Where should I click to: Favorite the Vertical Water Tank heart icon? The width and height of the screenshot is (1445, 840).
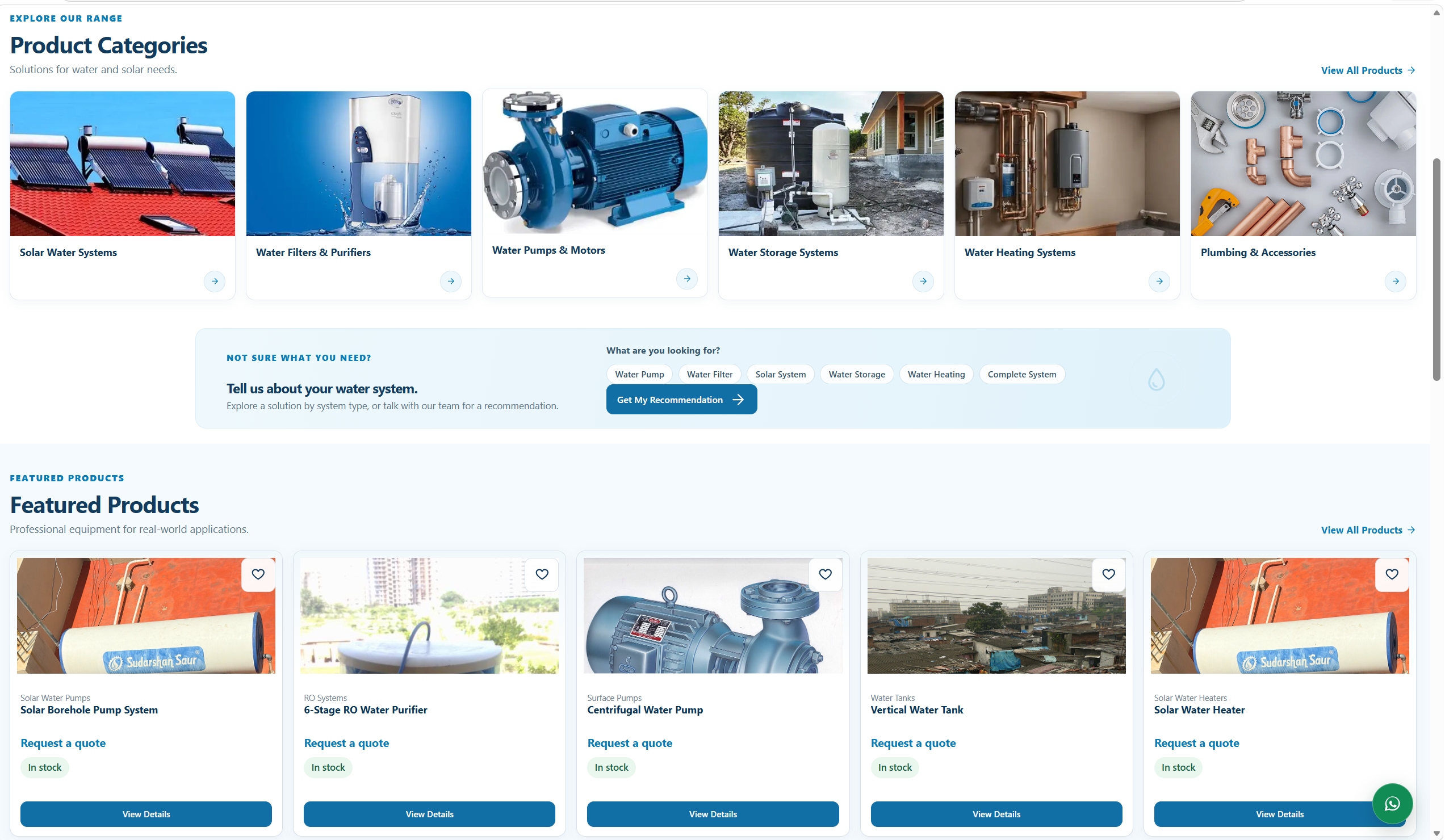tap(1108, 574)
